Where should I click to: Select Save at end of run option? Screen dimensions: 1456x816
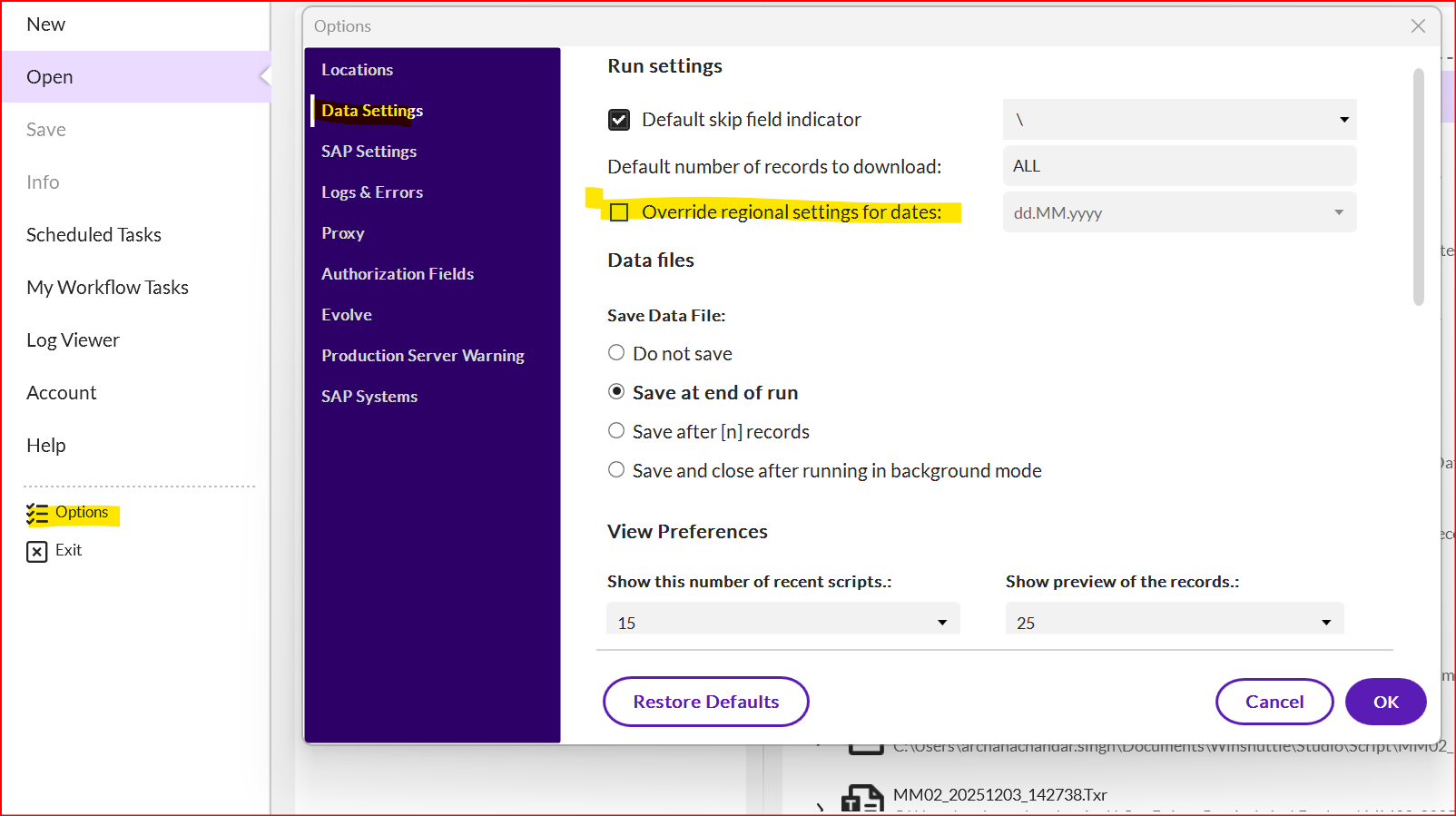click(616, 391)
